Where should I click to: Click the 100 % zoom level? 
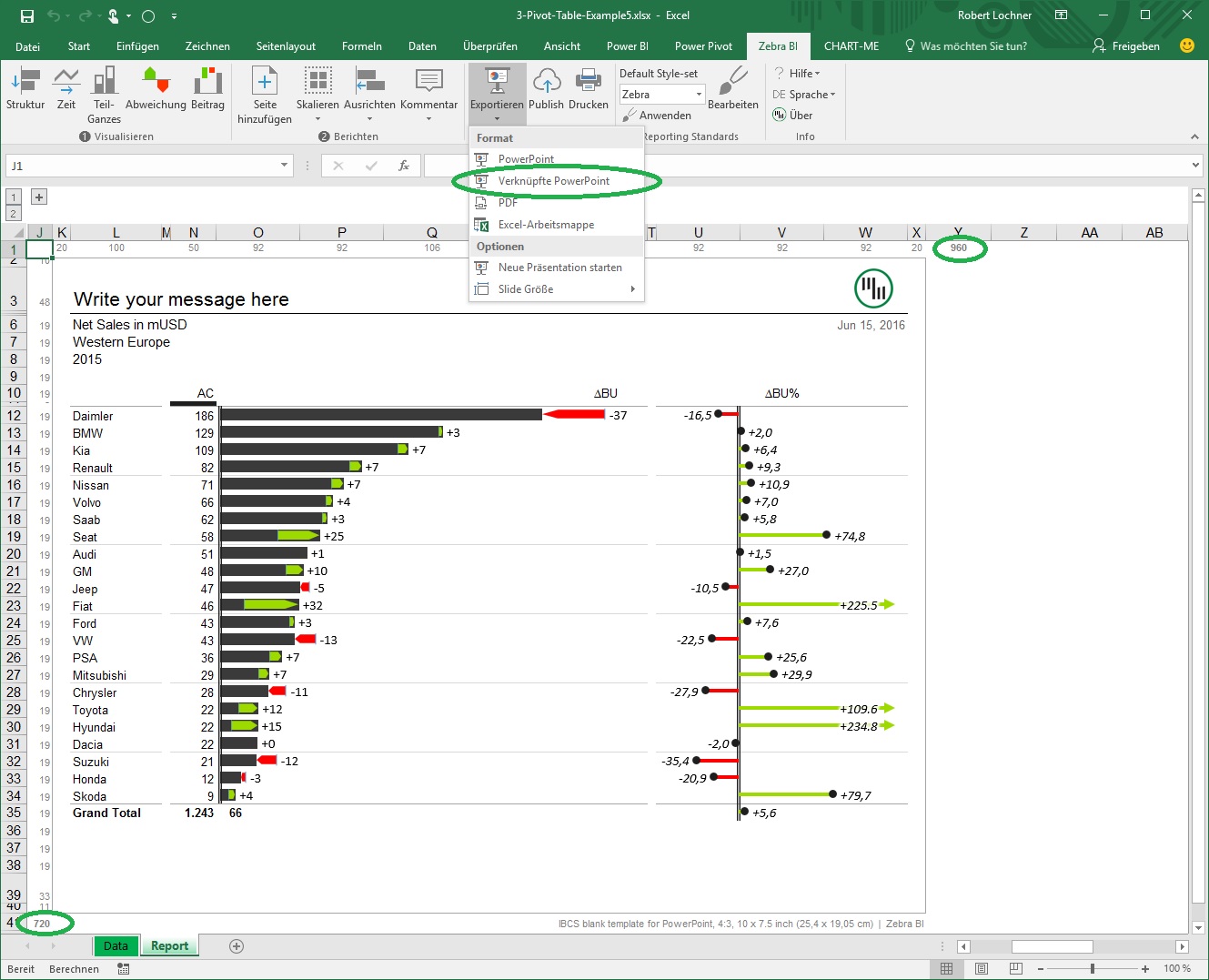1177,969
